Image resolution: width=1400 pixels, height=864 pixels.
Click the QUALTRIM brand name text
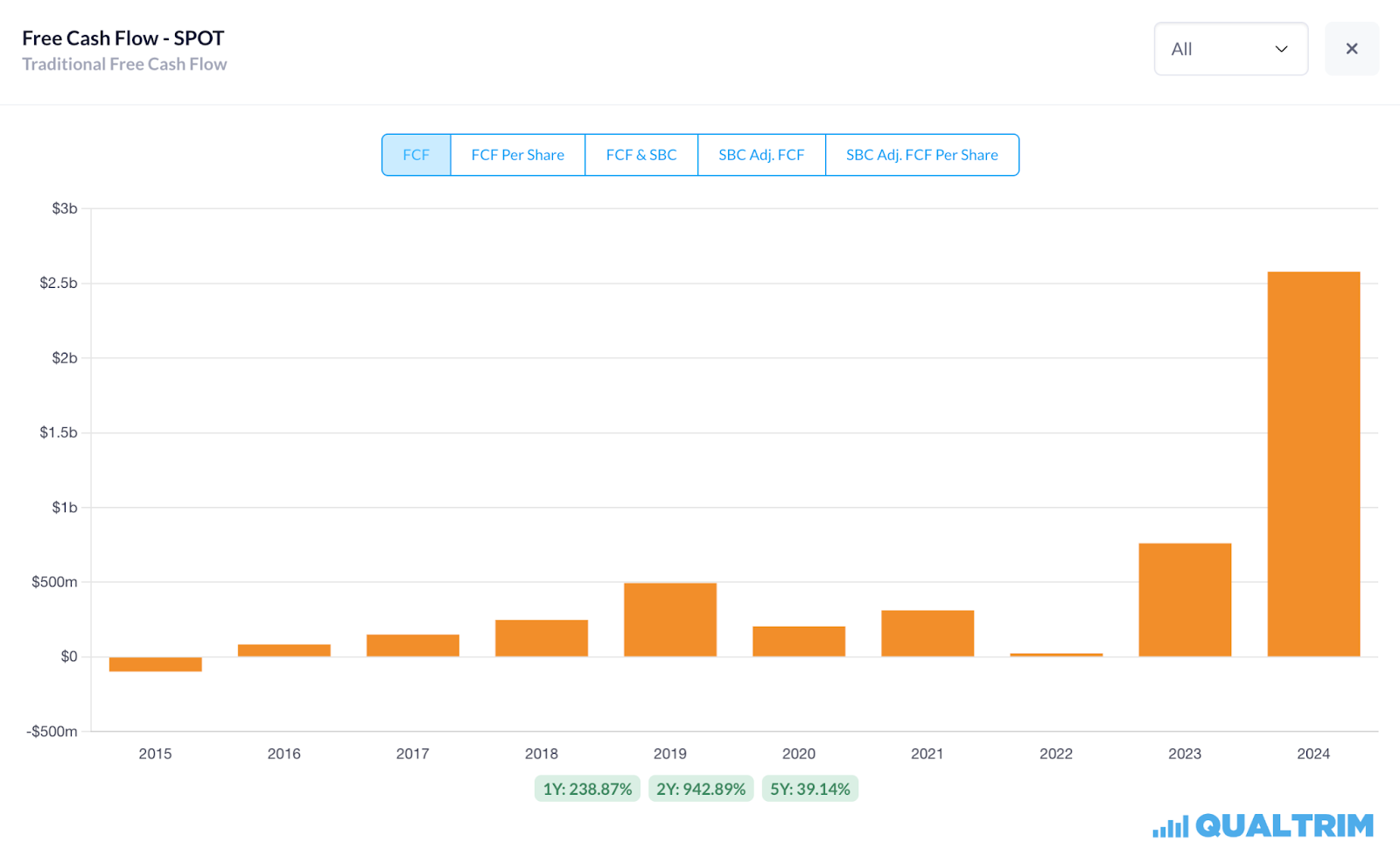1284,826
